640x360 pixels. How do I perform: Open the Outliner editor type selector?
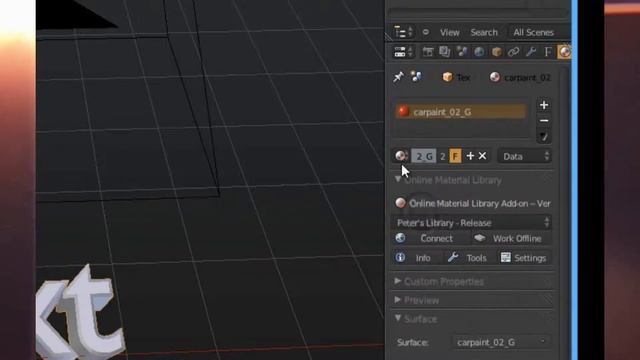coord(404,32)
